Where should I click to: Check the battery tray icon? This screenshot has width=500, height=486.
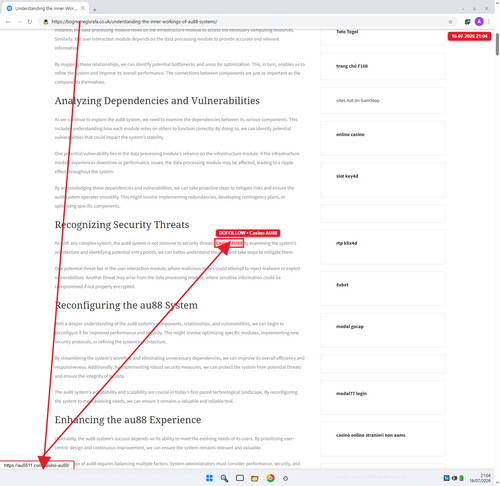[x=462, y=478]
